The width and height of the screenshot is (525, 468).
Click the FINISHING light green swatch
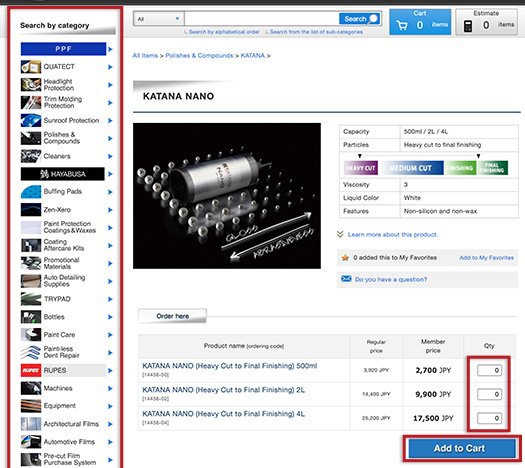(460, 168)
